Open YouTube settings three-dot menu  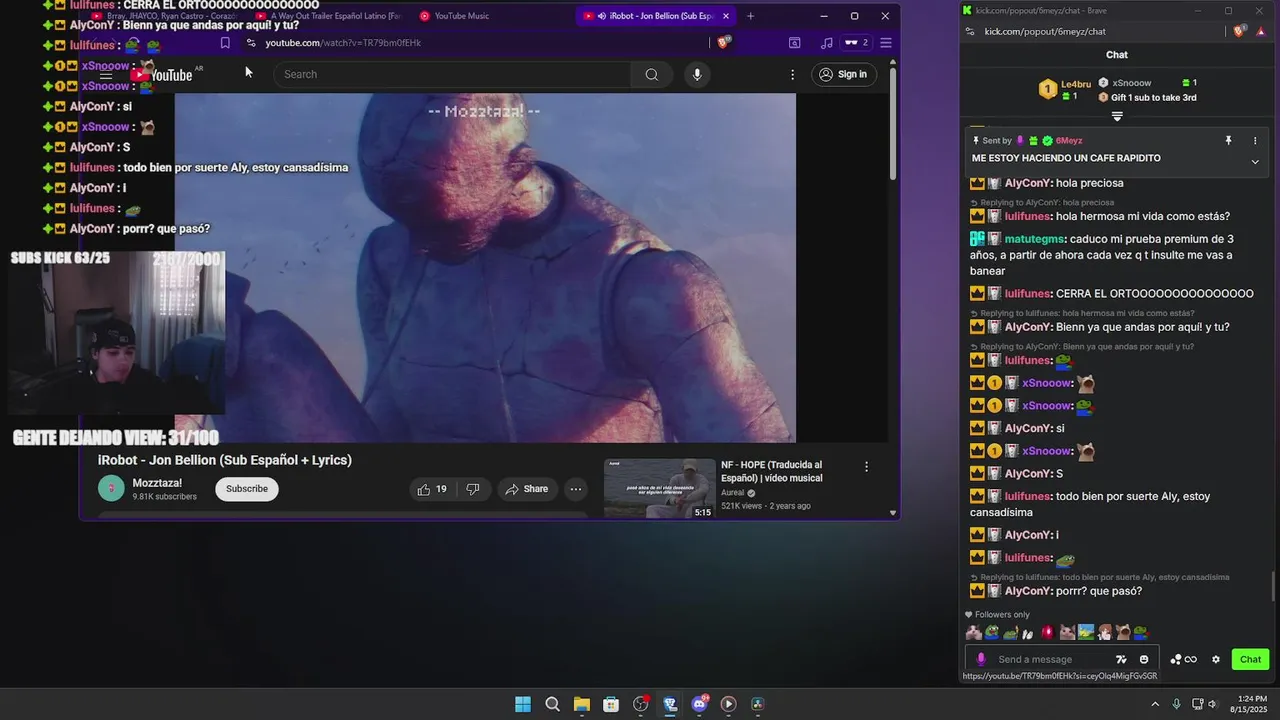[x=793, y=74]
